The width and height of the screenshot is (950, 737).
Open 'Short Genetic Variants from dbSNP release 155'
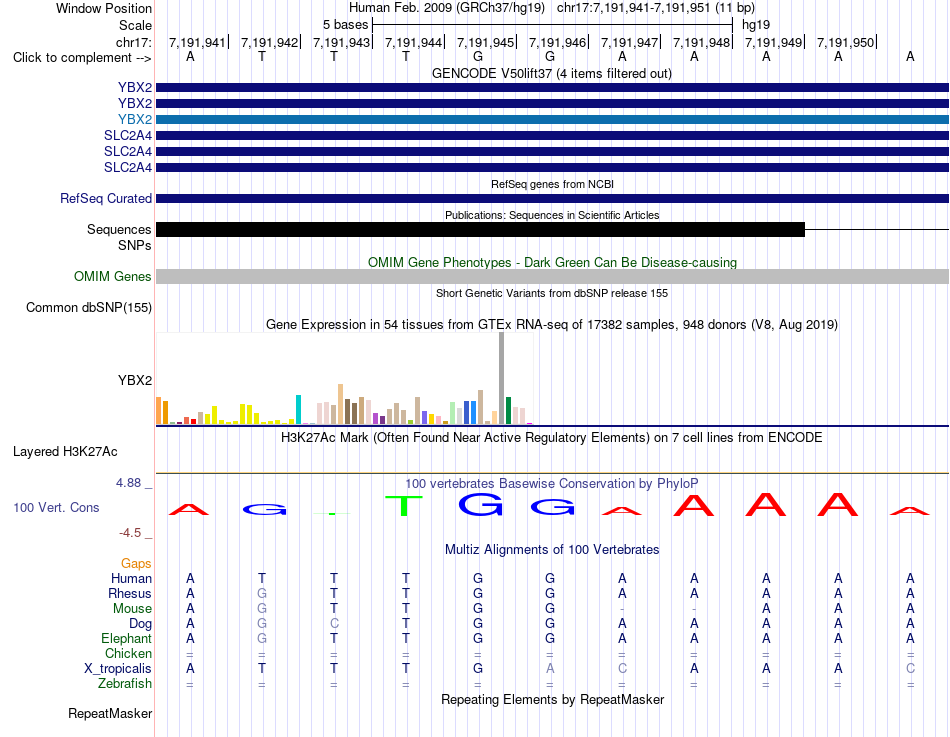[x=552, y=293]
